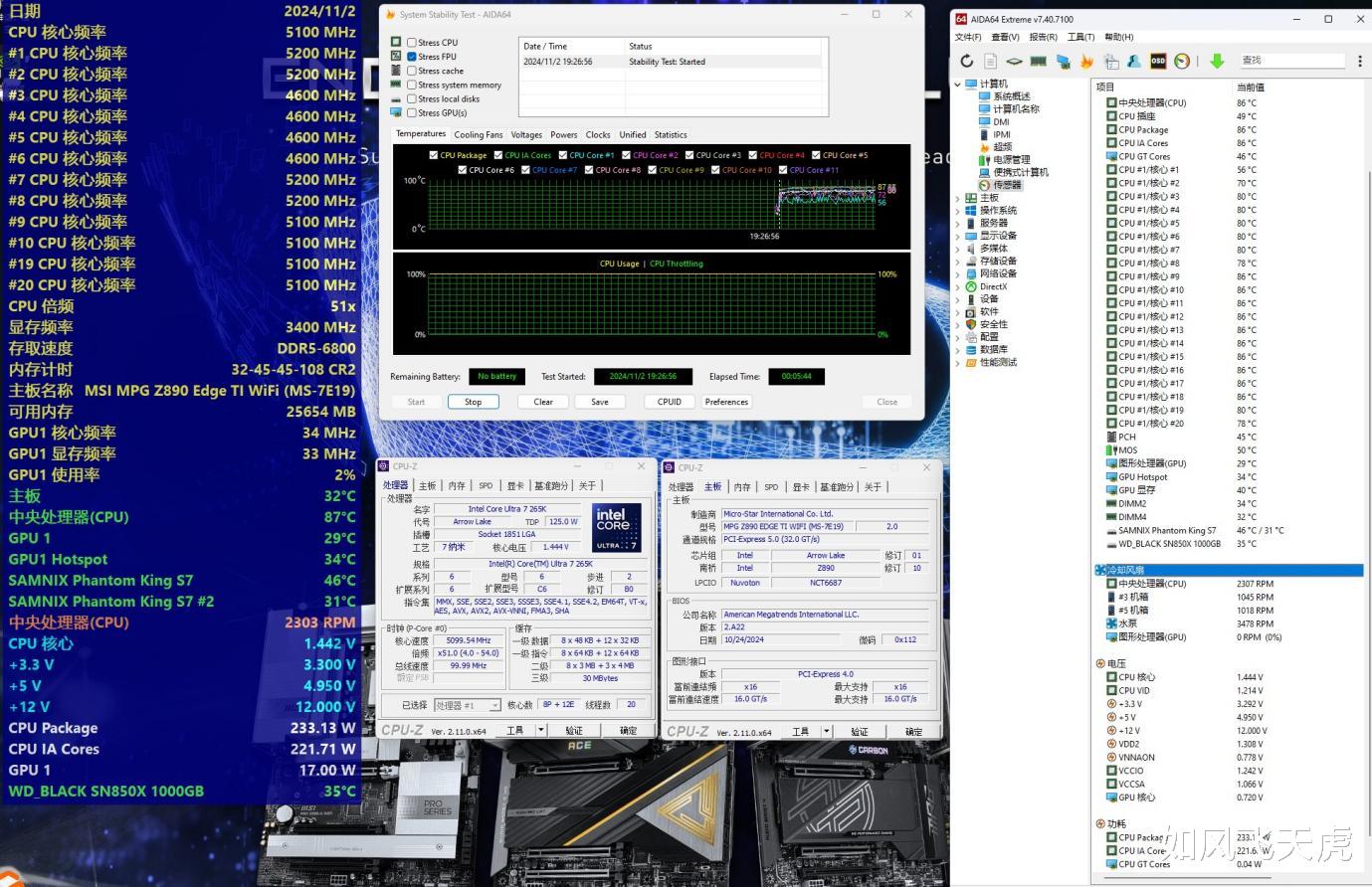Click the Preferences button
The image size is (1372, 887).
(726, 402)
